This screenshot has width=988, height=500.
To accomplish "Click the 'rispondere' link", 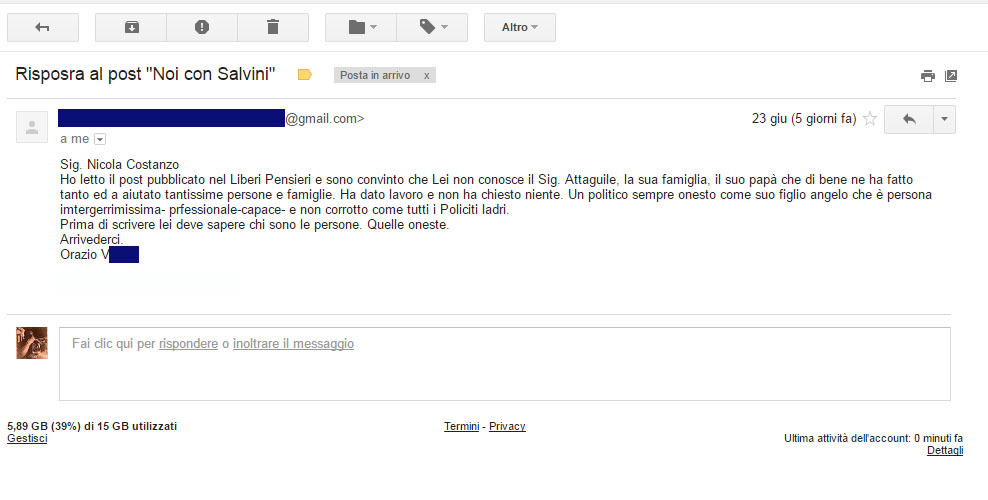I will (188, 344).
